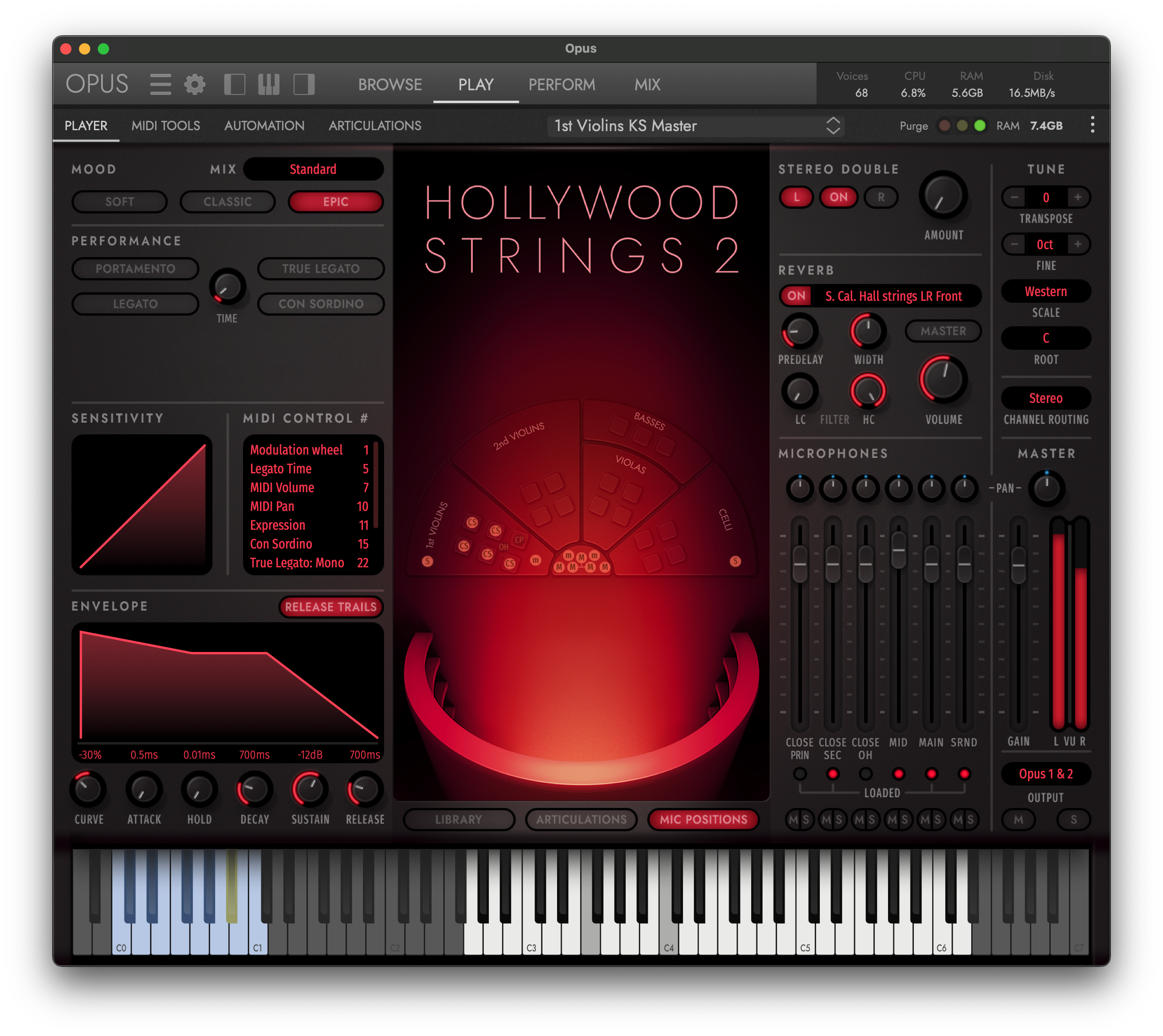This screenshot has width=1163, height=1036.
Task: Toggle Release Trails in Envelope
Action: (331, 607)
